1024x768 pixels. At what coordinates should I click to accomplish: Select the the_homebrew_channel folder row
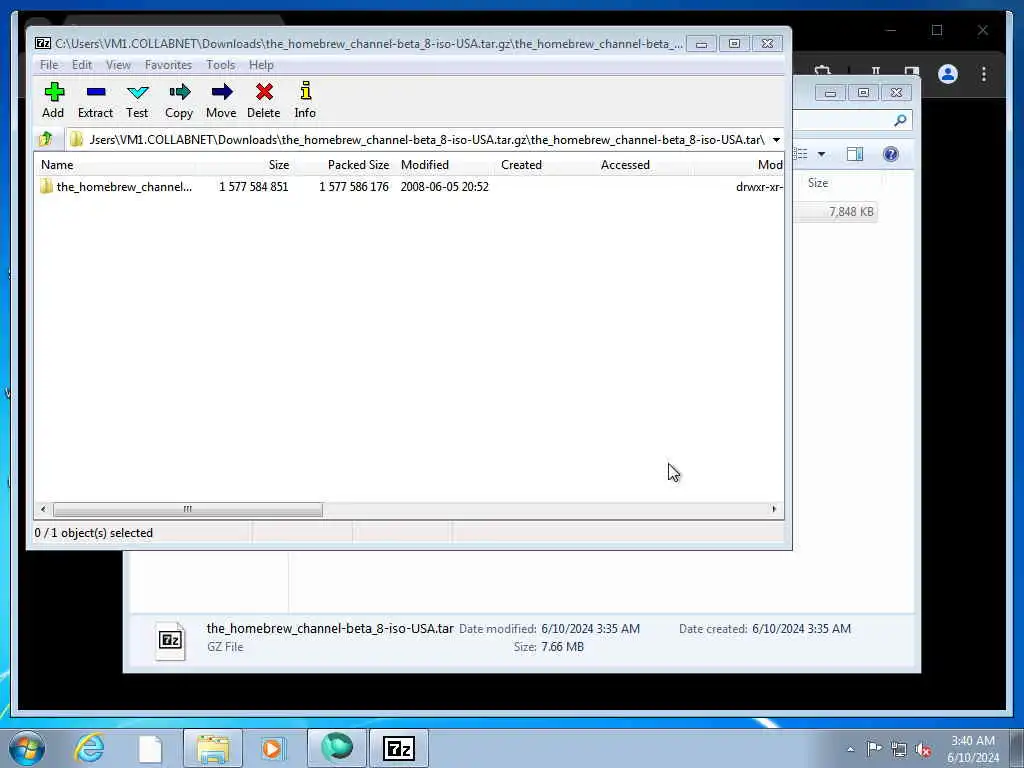pos(409,187)
